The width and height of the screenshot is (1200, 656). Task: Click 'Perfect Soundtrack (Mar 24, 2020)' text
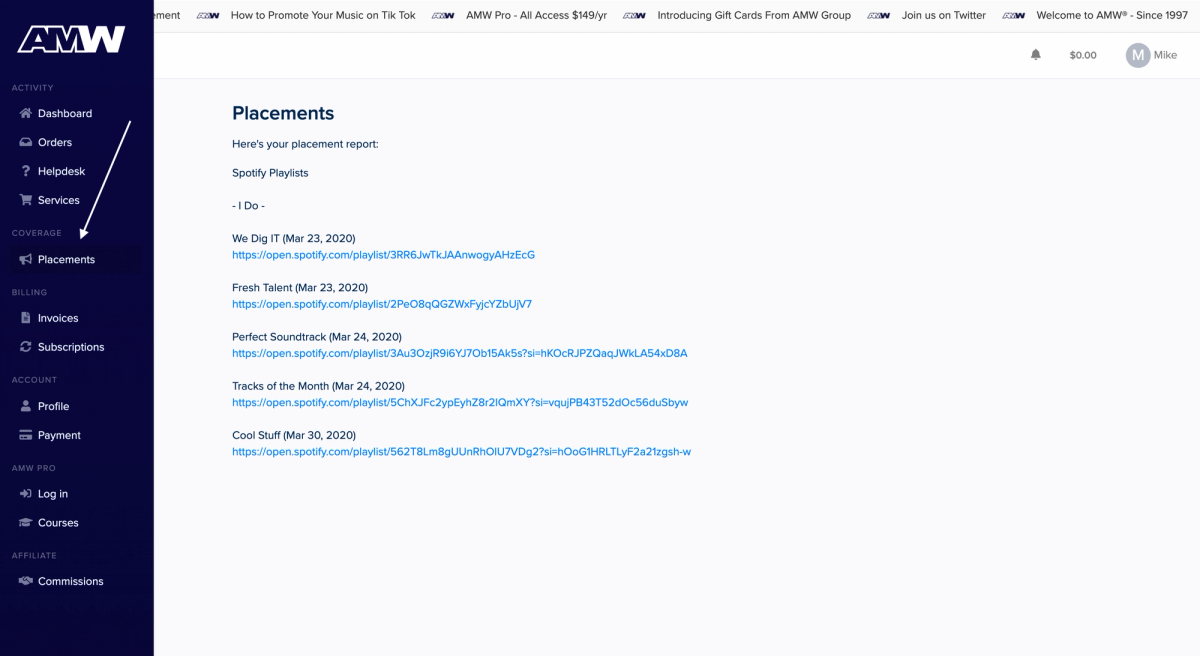click(317, 337)
